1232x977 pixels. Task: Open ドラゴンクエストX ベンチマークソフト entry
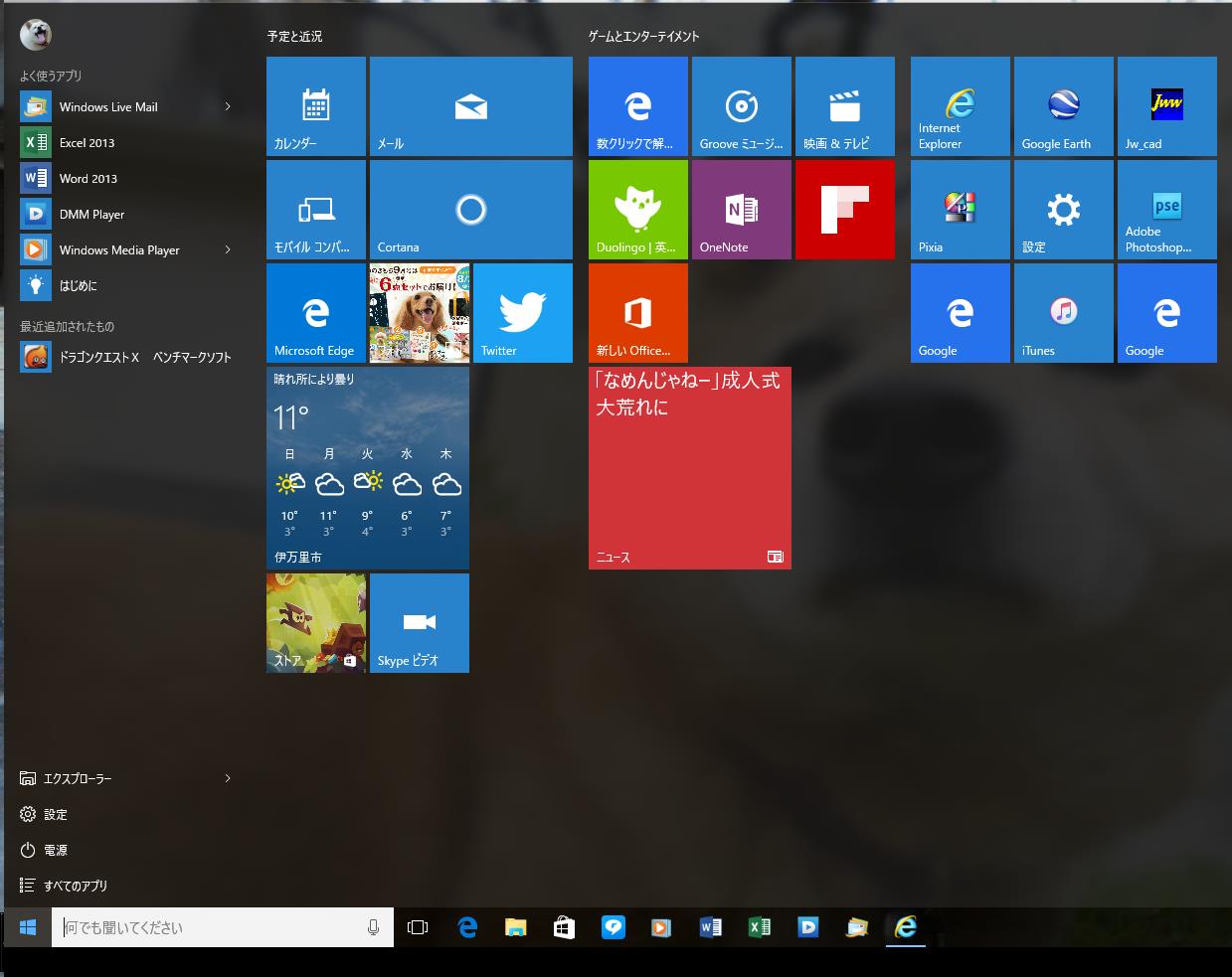[124, 357]
